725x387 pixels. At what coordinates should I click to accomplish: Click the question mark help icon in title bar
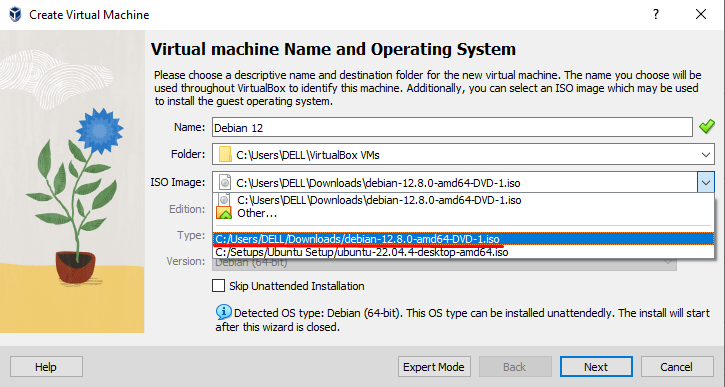tap(656, 14)
